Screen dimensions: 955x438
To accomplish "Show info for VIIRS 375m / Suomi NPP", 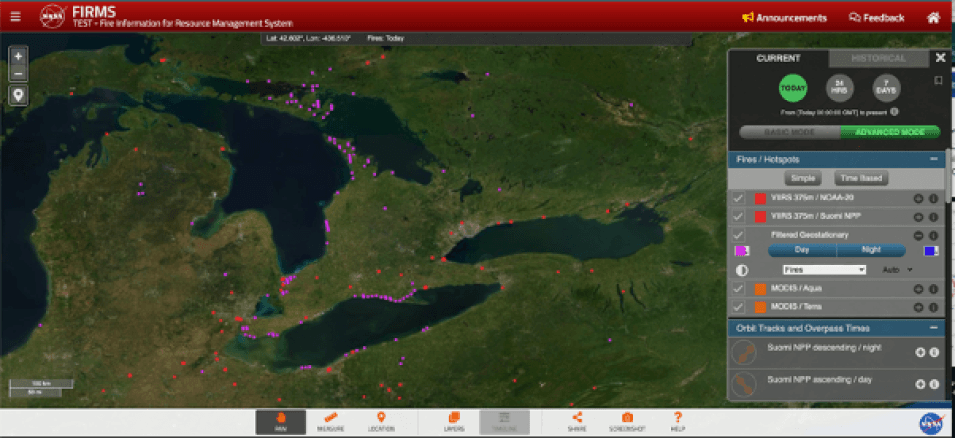I will click(x=933, y=217).
